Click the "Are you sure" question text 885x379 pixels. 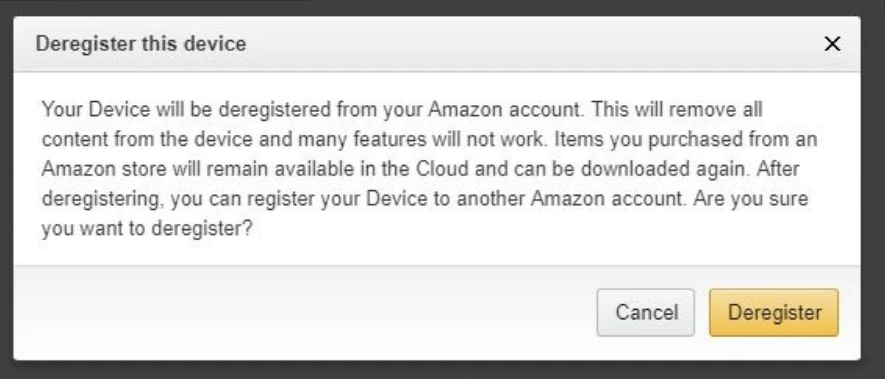(x=751, y=199)
